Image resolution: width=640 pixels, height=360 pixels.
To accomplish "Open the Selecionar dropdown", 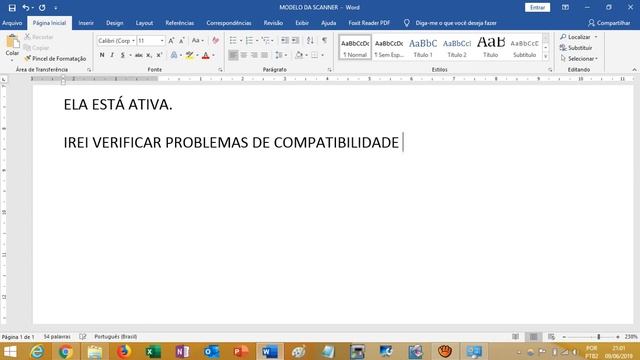I will click(x=579, y=59).
